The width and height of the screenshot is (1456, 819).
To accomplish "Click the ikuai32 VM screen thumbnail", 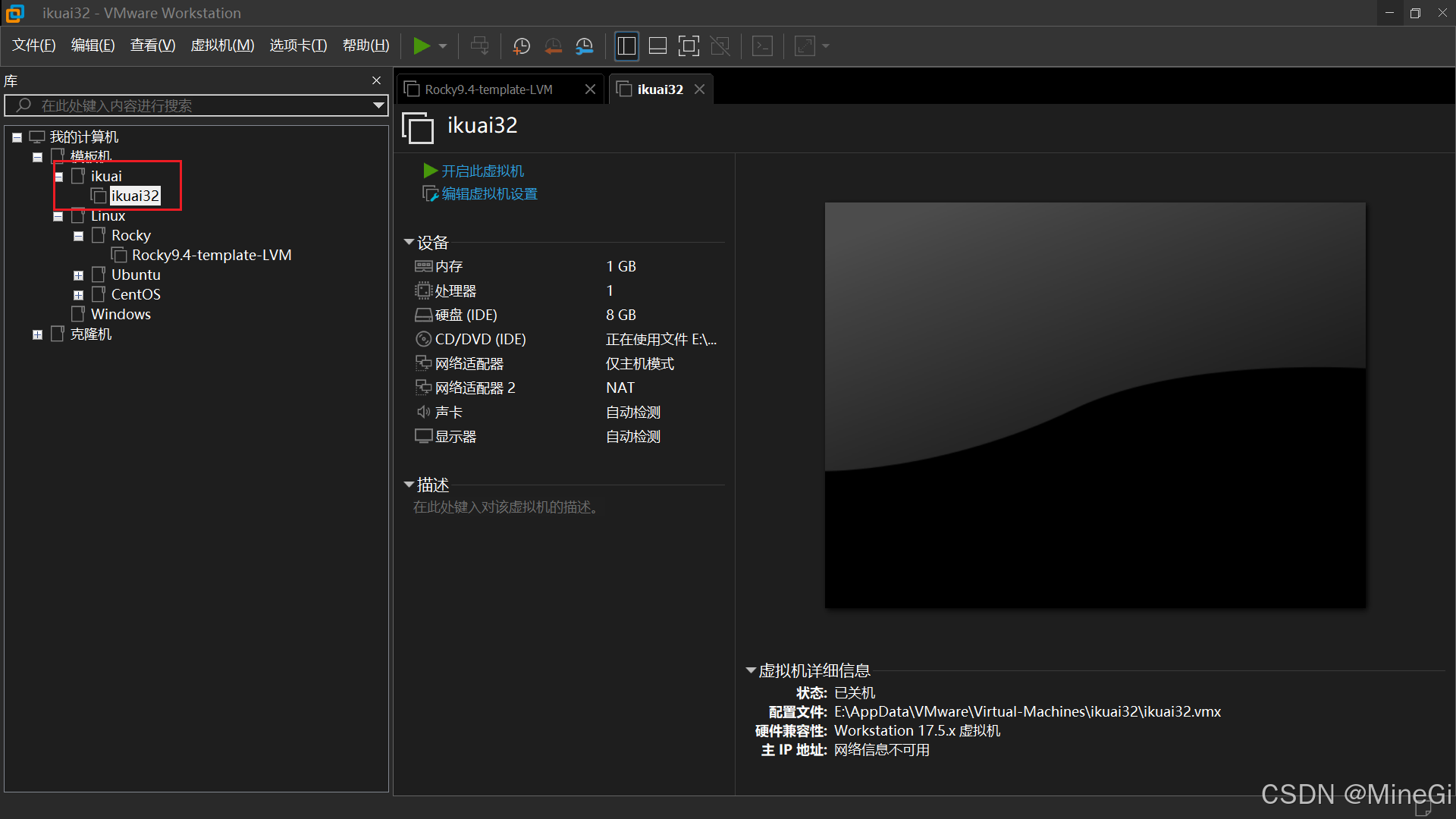I will point(1095,405).
